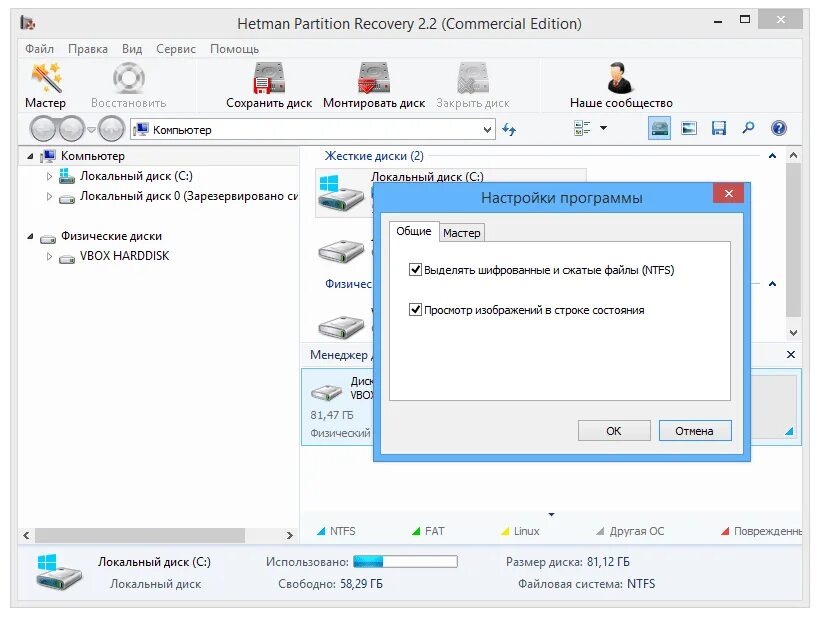Viewport: 835px width, 633px height.
Task: Confirm settings with OK button
Action: pyautogui.click(x=613, y=431)
